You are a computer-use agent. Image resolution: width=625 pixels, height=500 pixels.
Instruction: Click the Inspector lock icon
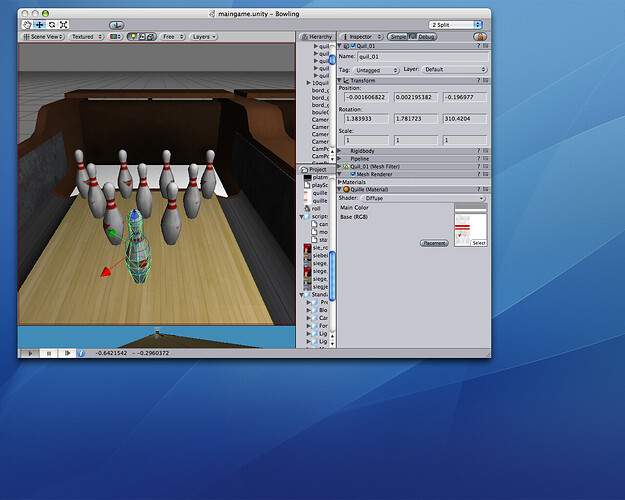[479, 36]
